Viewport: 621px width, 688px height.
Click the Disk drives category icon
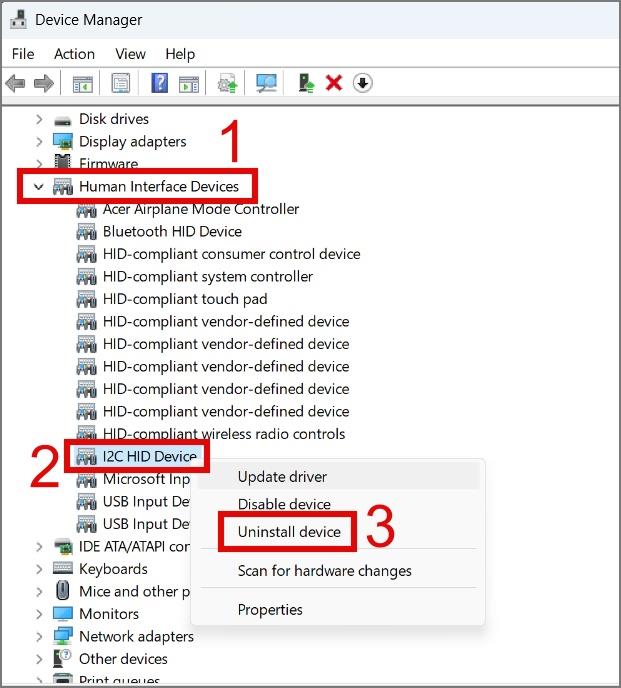[x=63, y=120]
